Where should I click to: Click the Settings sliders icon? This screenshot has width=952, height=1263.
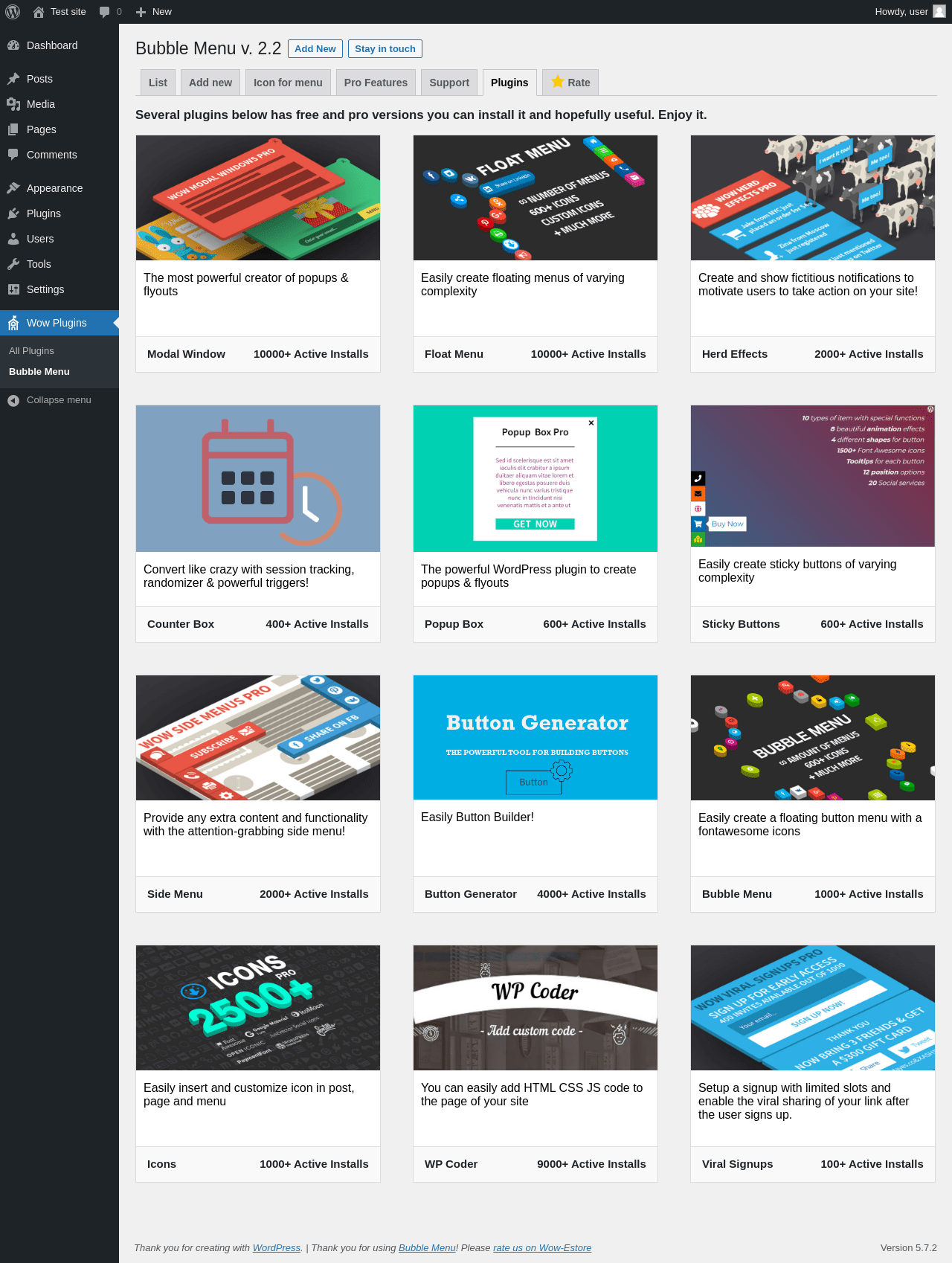13,289
